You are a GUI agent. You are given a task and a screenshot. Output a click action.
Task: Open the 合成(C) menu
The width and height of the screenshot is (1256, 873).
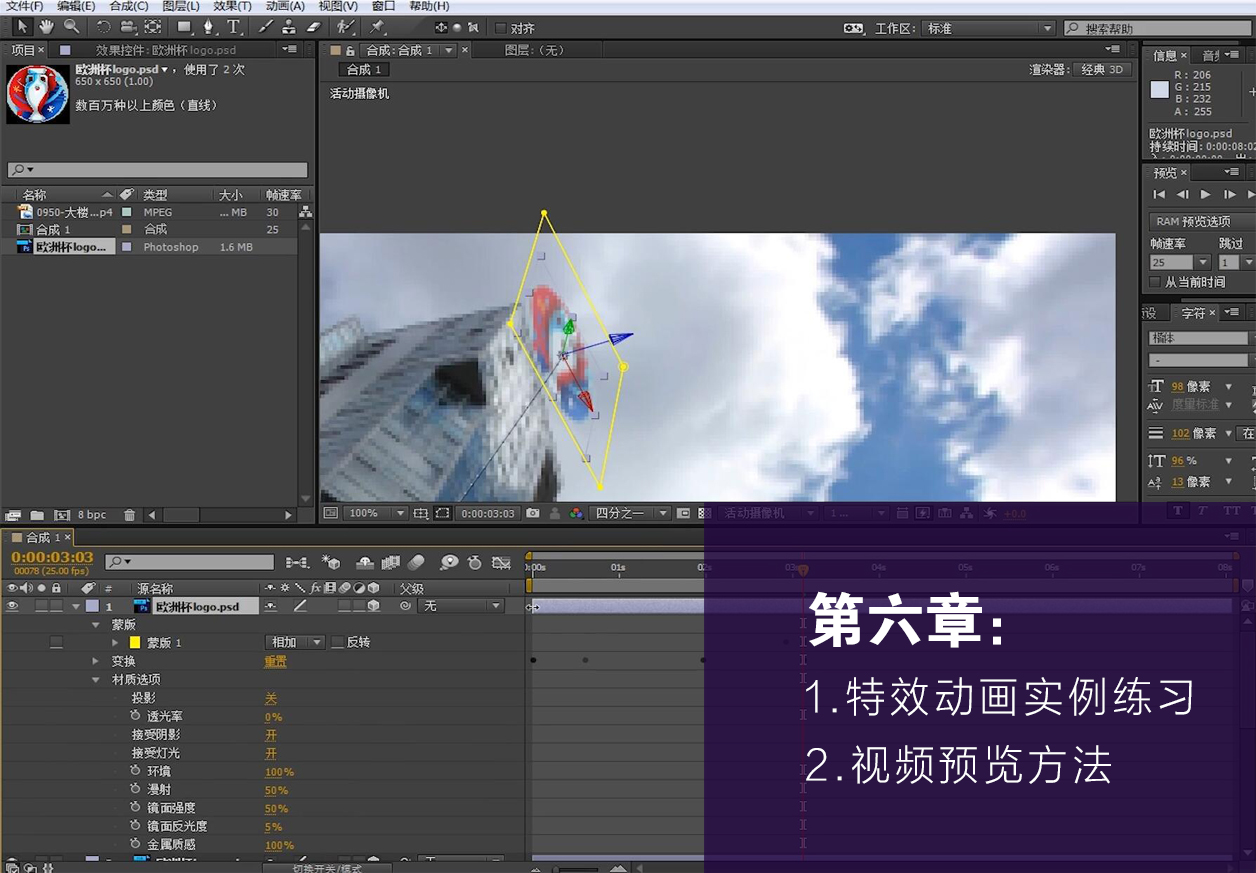point(129,6)
